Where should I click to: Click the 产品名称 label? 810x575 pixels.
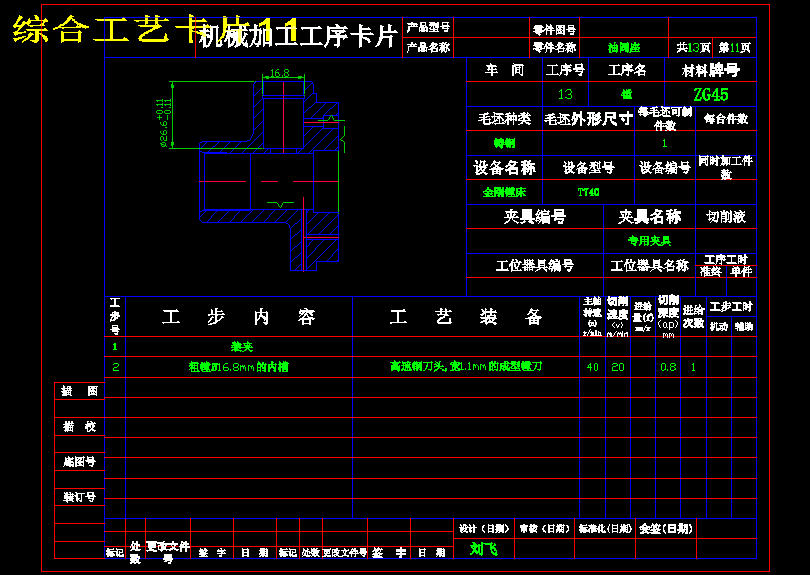pyautogui.click(x=428, y=48)
